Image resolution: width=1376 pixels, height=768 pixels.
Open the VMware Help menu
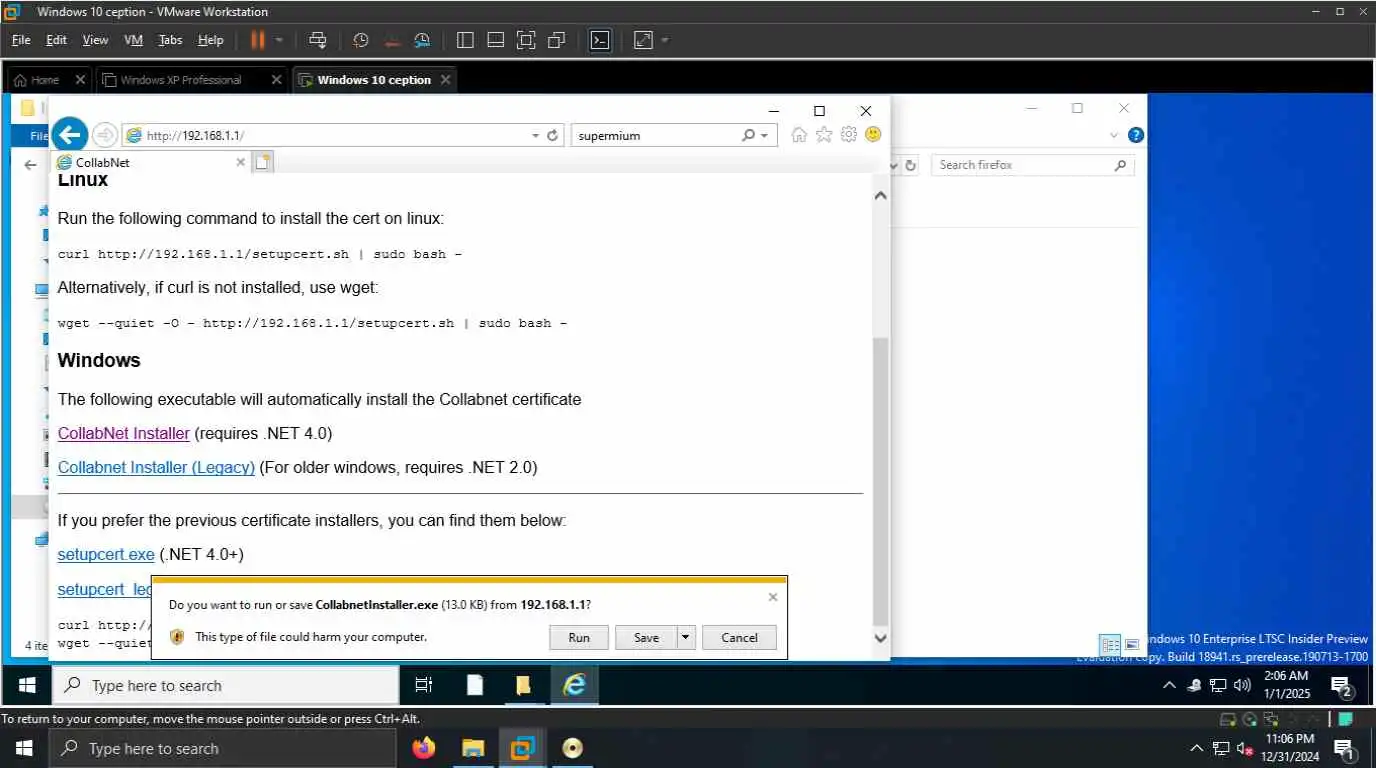[210, 40]
